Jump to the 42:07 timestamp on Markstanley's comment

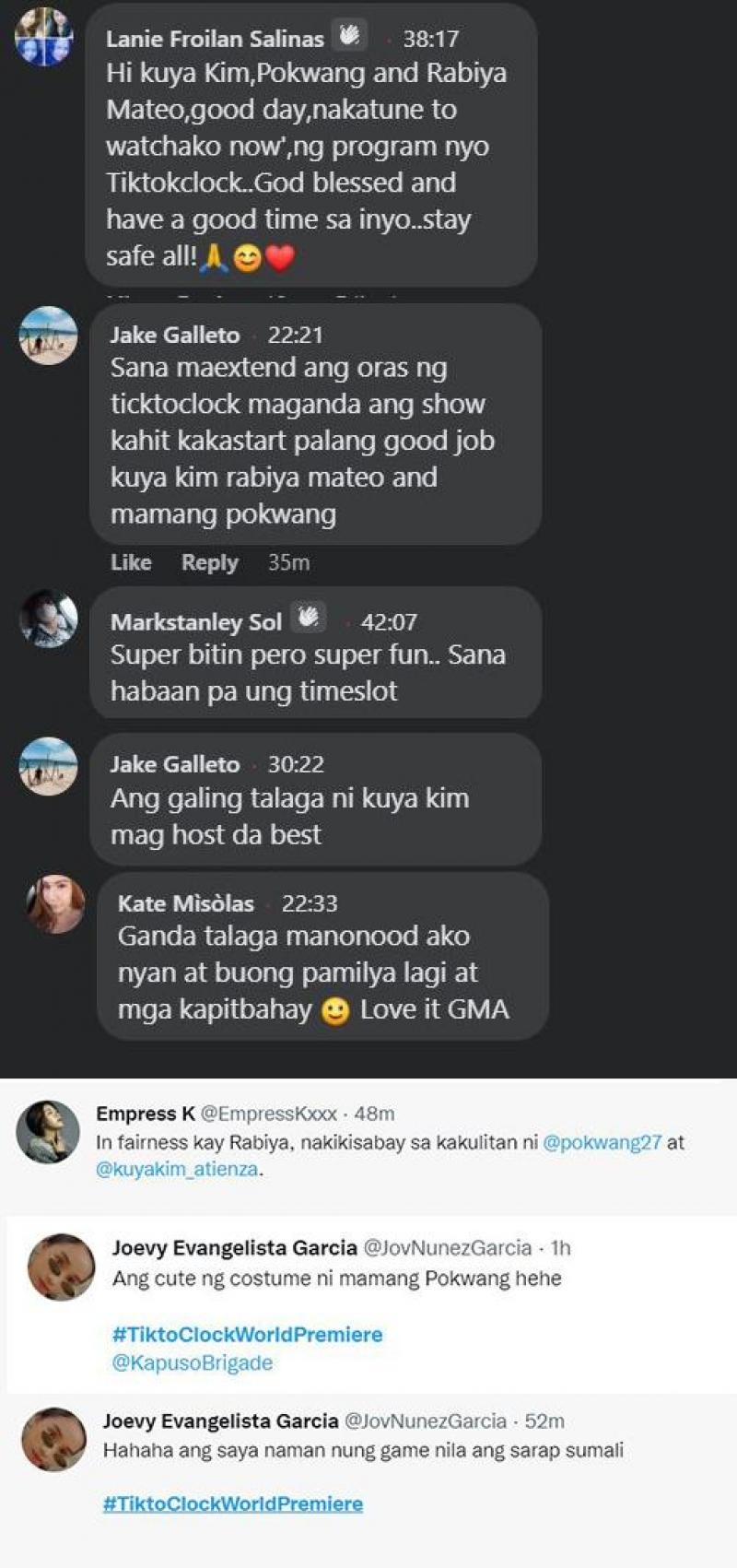pyautogui.click(x=389, y=622)
